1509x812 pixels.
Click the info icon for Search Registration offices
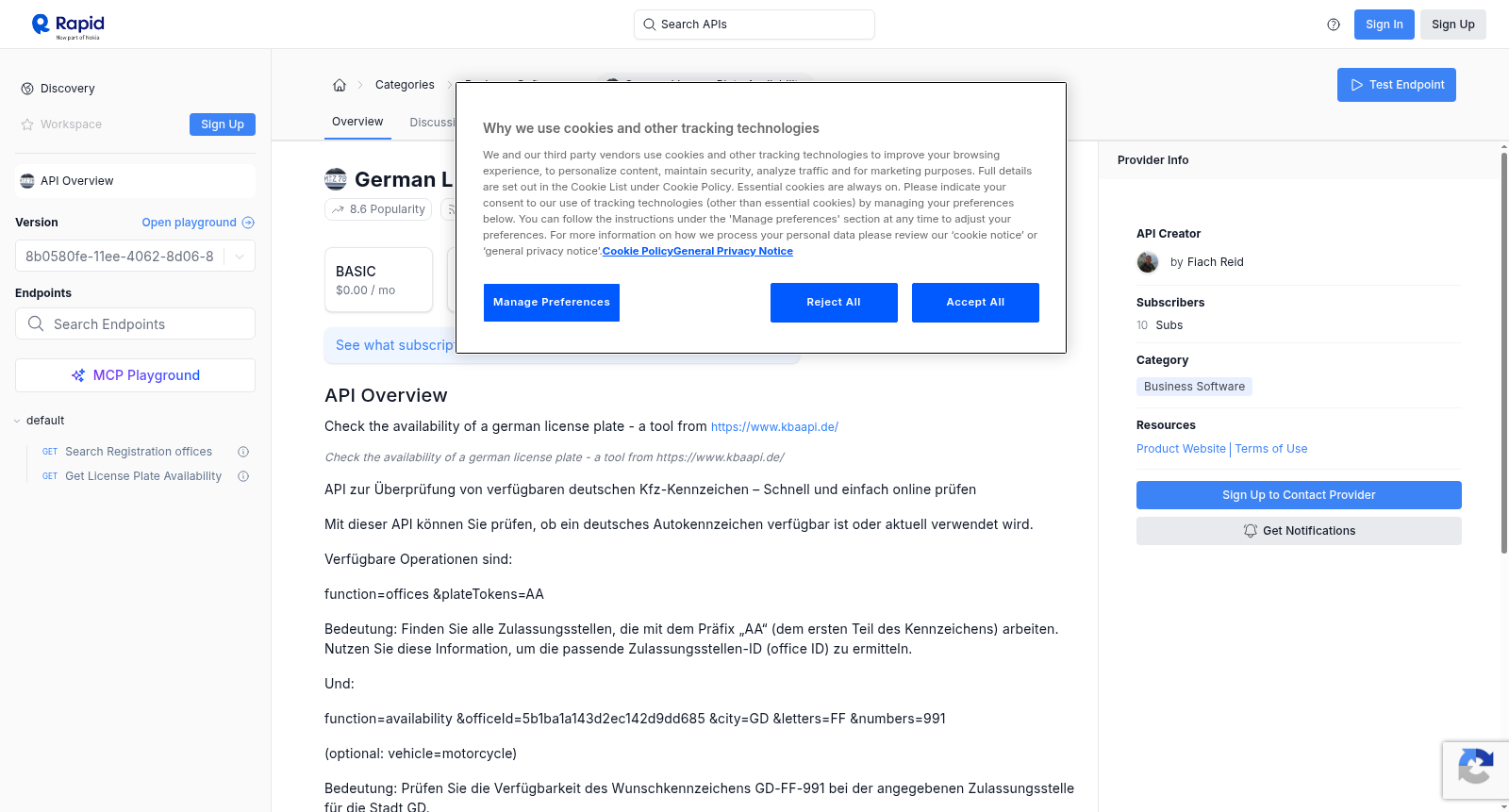point(243,452)
